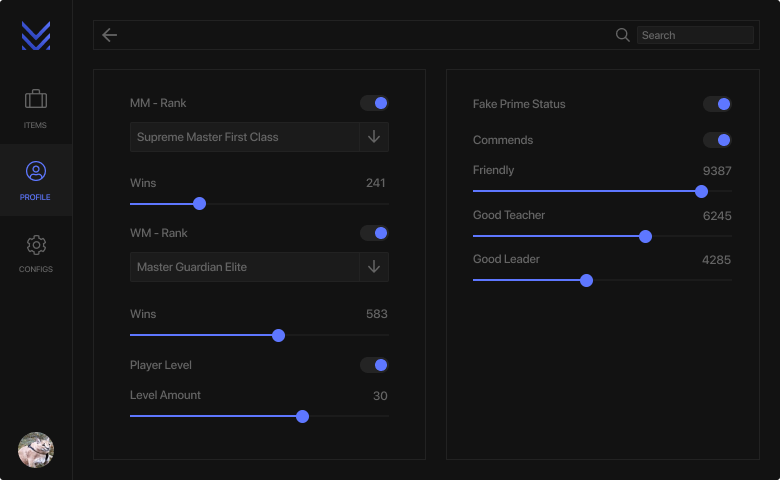Expand Supreme Master First Class dropdown
Viewport: 780px width, 480px height.
(x=245, y=137)
